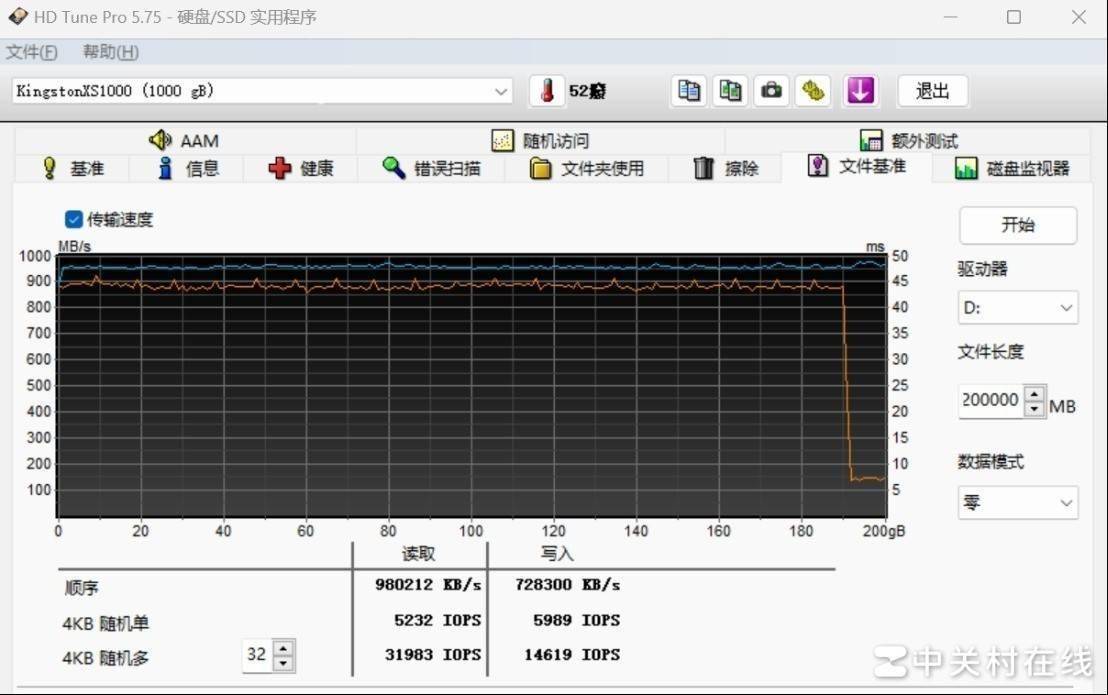Click the file benchmark document icon
This screenshot has width=1108, height=695.
tap(818, 165)
